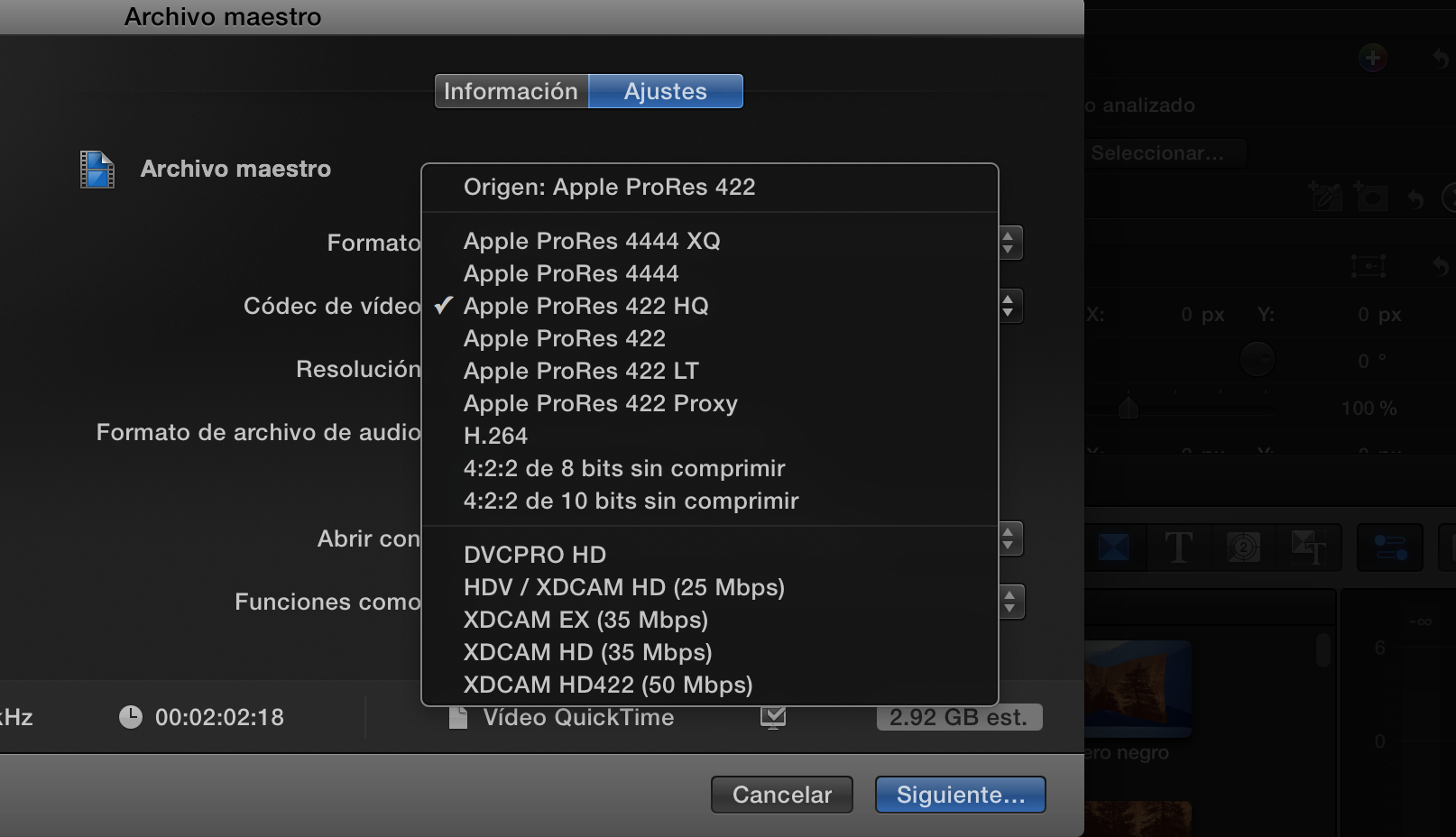Switch to the Información tab

(511, 91)
